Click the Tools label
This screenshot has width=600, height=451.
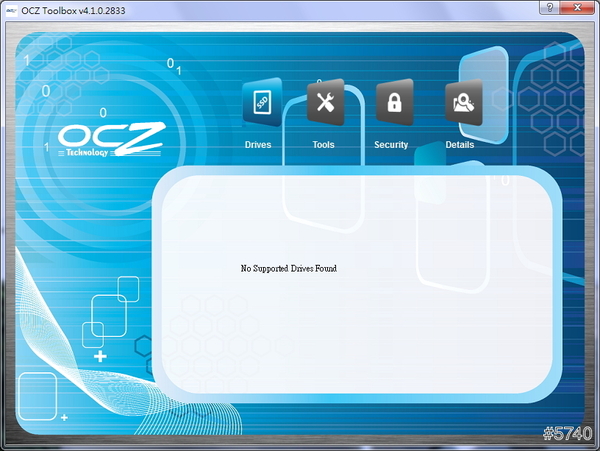(323, 145)
